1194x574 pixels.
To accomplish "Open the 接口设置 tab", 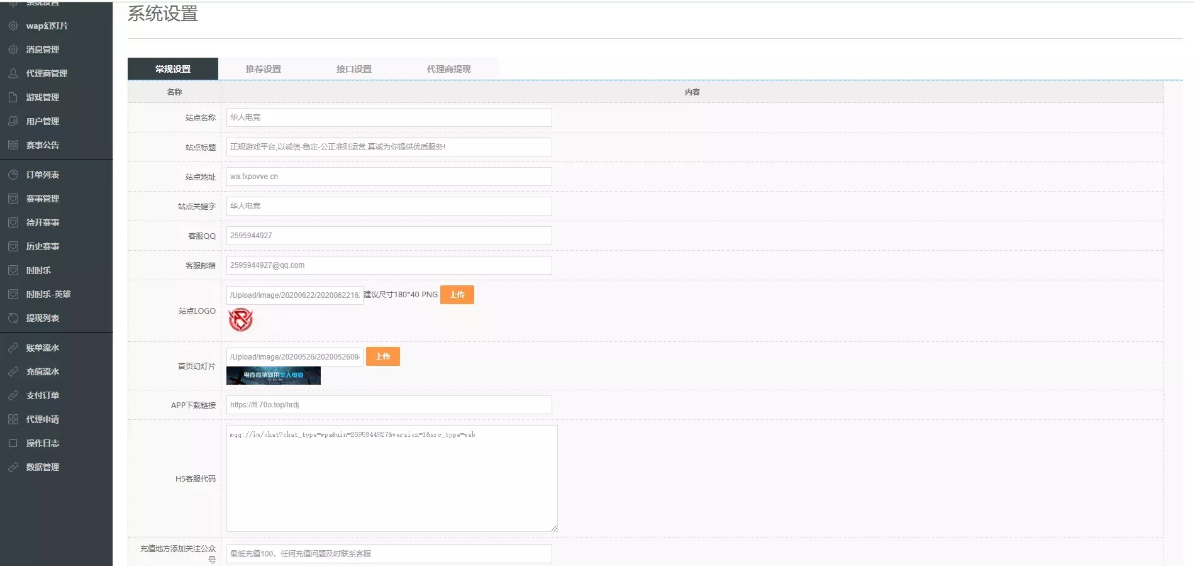I will [354, 69].
